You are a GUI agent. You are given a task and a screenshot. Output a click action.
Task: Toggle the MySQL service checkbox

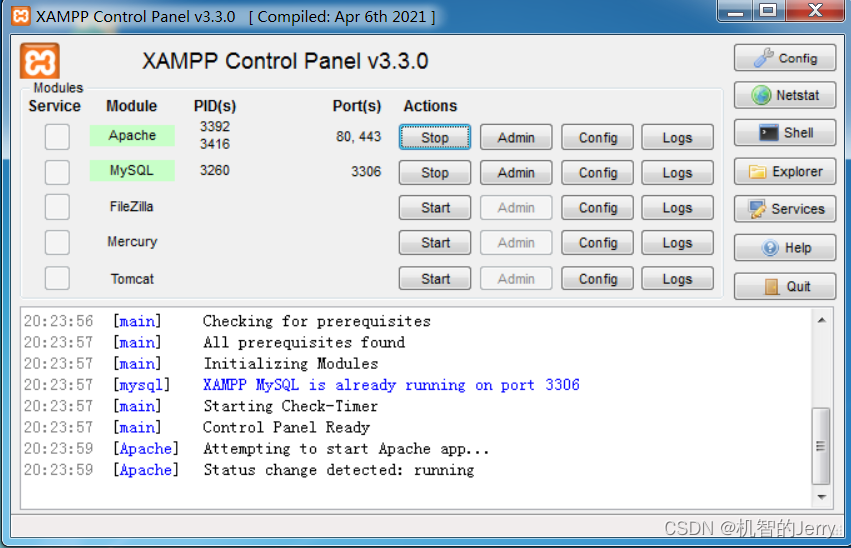pyautogui.click(x=57, y=172)
